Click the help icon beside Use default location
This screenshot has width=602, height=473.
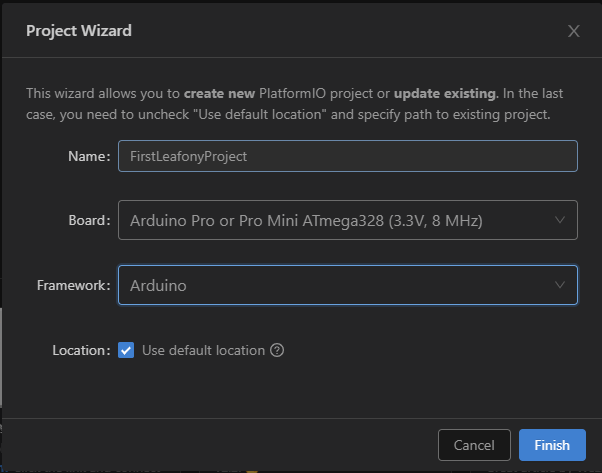(278, 350)
